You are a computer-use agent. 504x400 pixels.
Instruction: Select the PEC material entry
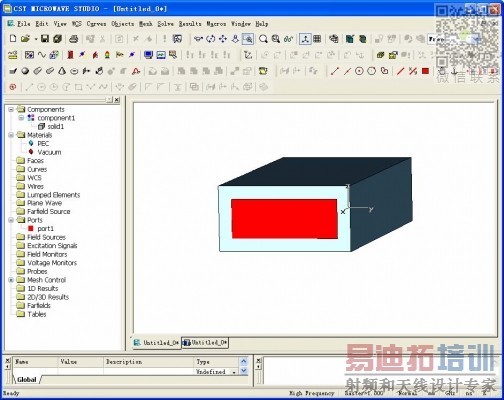43,144
